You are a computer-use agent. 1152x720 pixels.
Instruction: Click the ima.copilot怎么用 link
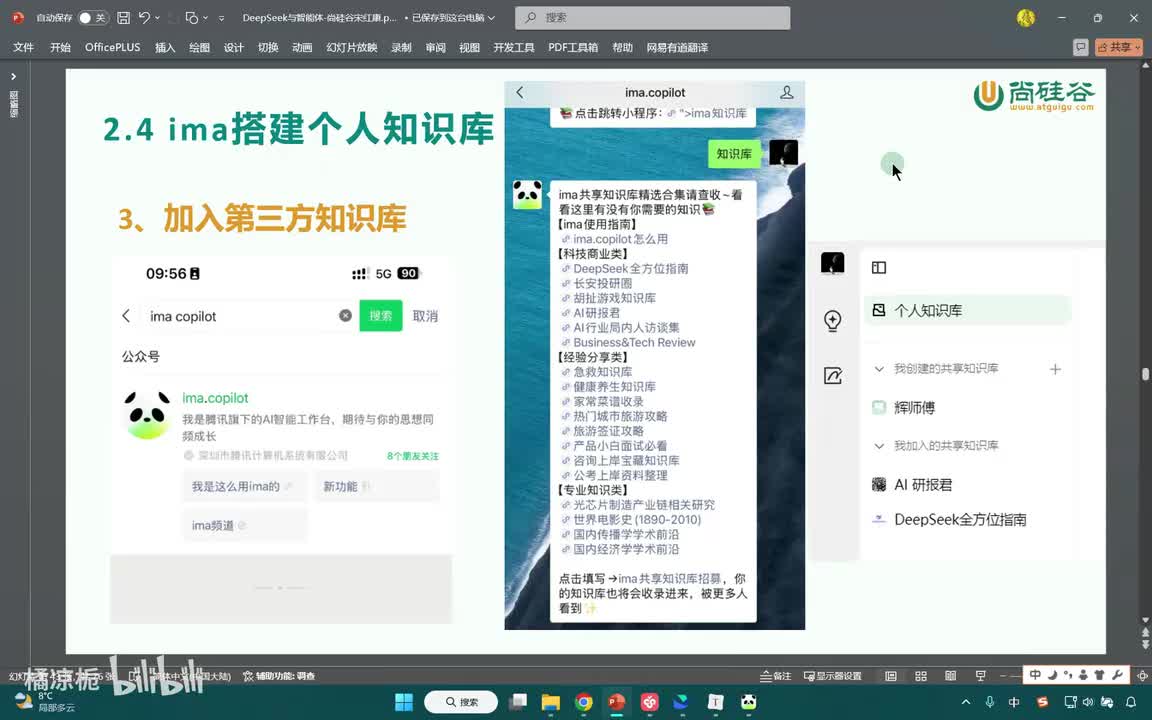tap(621, 239)
